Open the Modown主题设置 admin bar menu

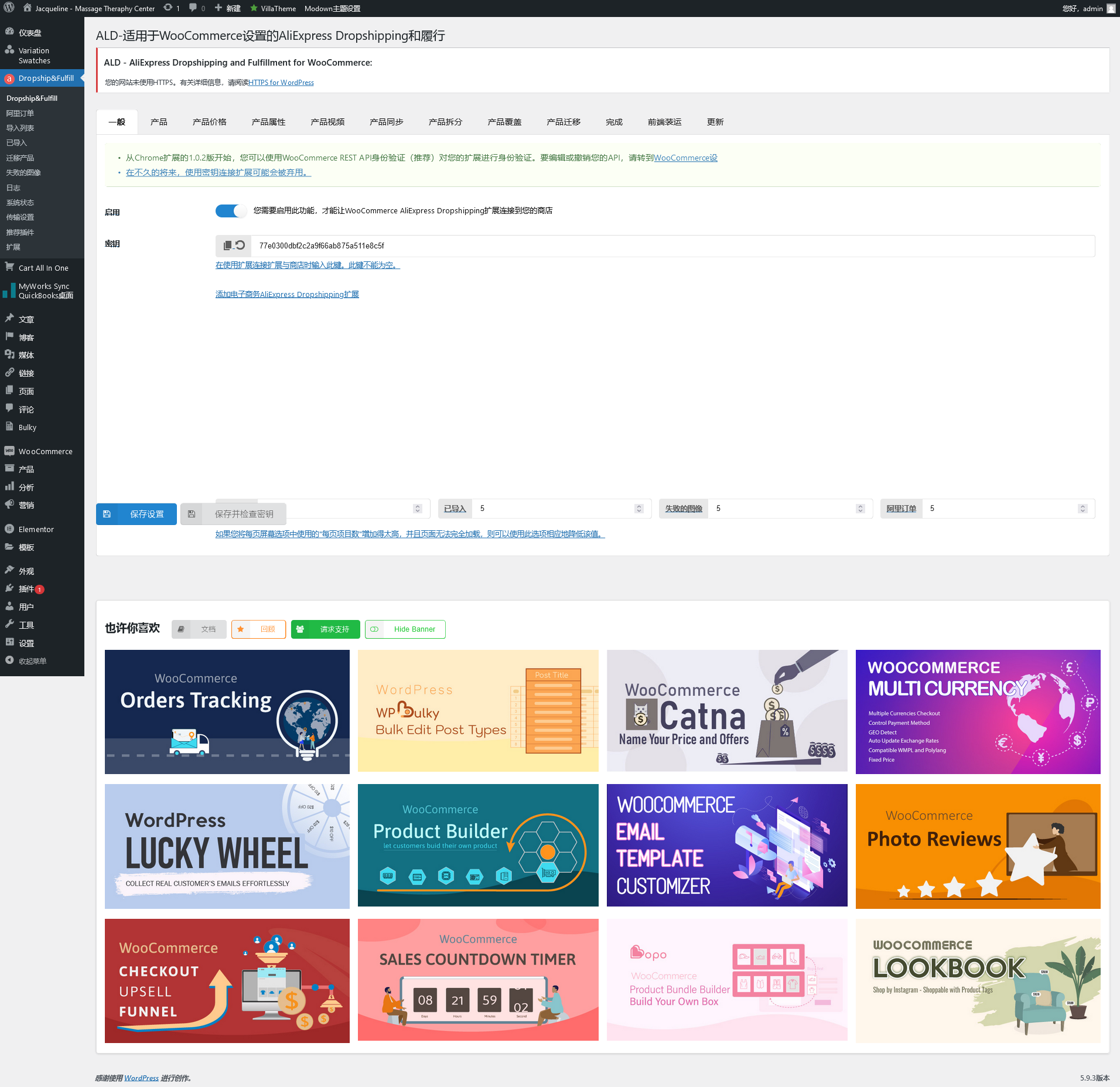click(332, 8)
